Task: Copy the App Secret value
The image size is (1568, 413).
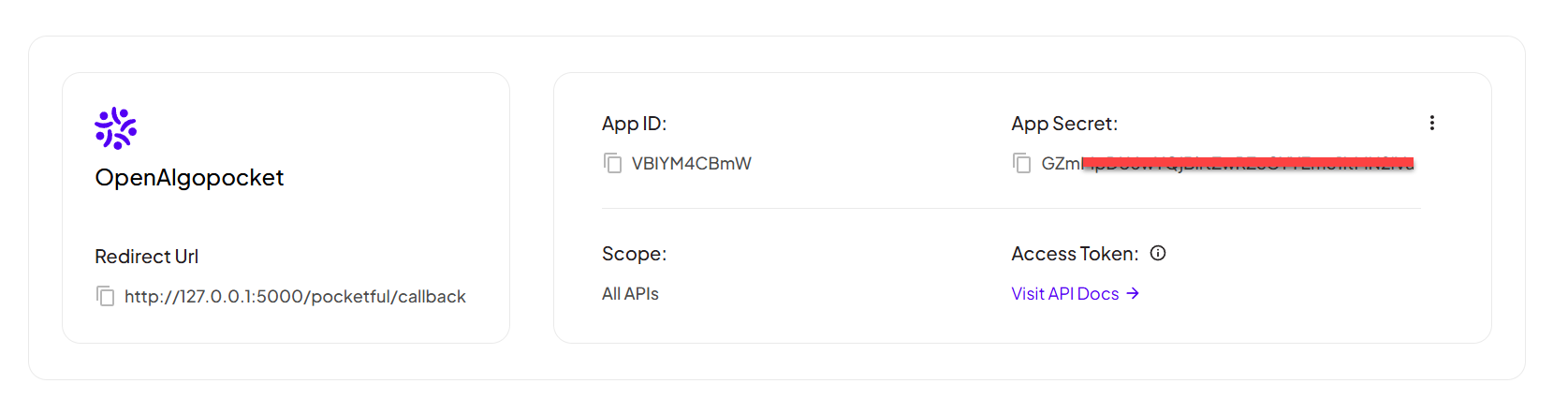Action: pos(1021,163)
